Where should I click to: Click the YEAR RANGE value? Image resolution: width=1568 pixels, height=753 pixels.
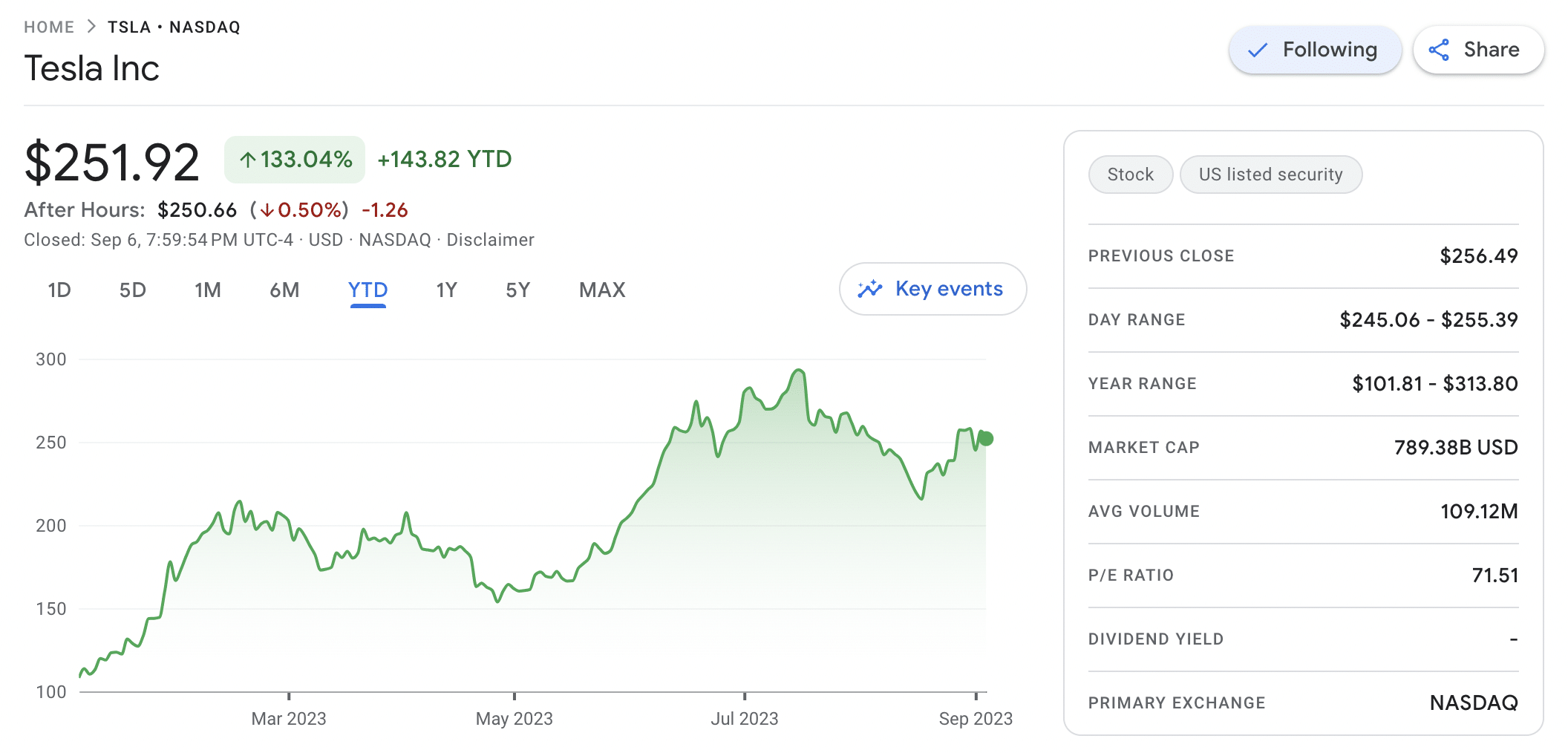[x=1435, y=384]
